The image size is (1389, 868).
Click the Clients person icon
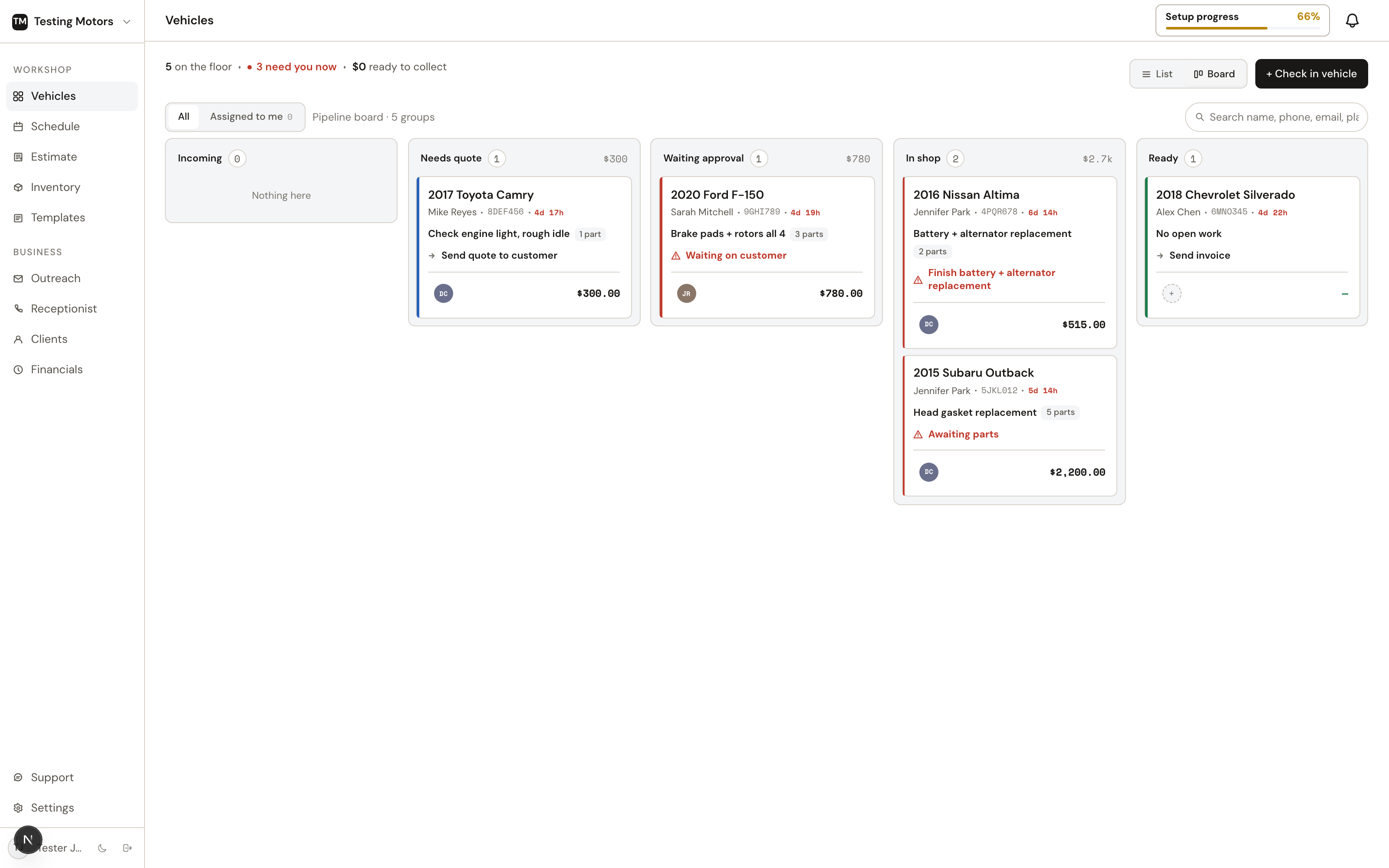click(18, 339)
